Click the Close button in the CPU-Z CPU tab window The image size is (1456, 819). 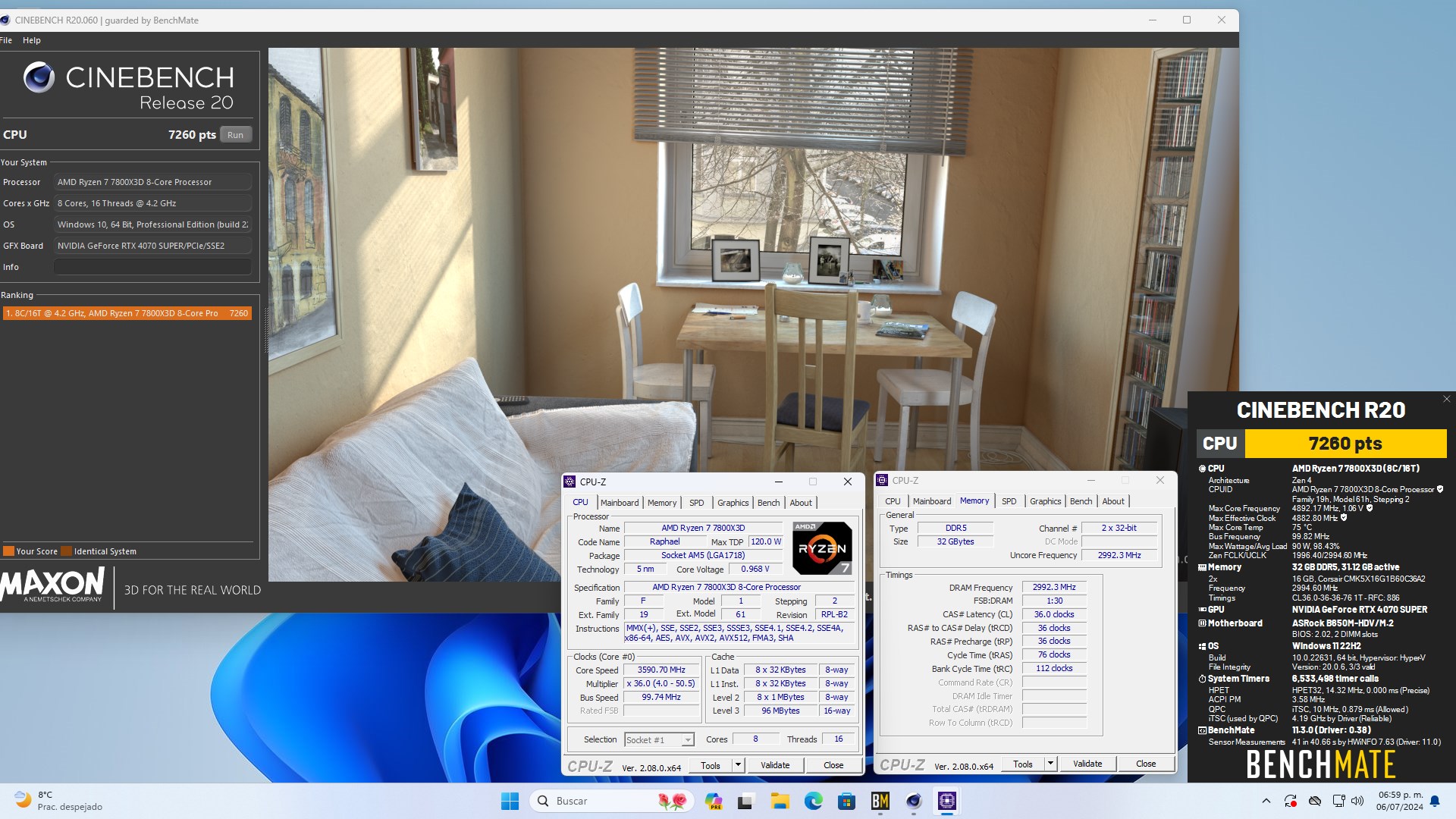pyautogui.click(x=833, y=765)
